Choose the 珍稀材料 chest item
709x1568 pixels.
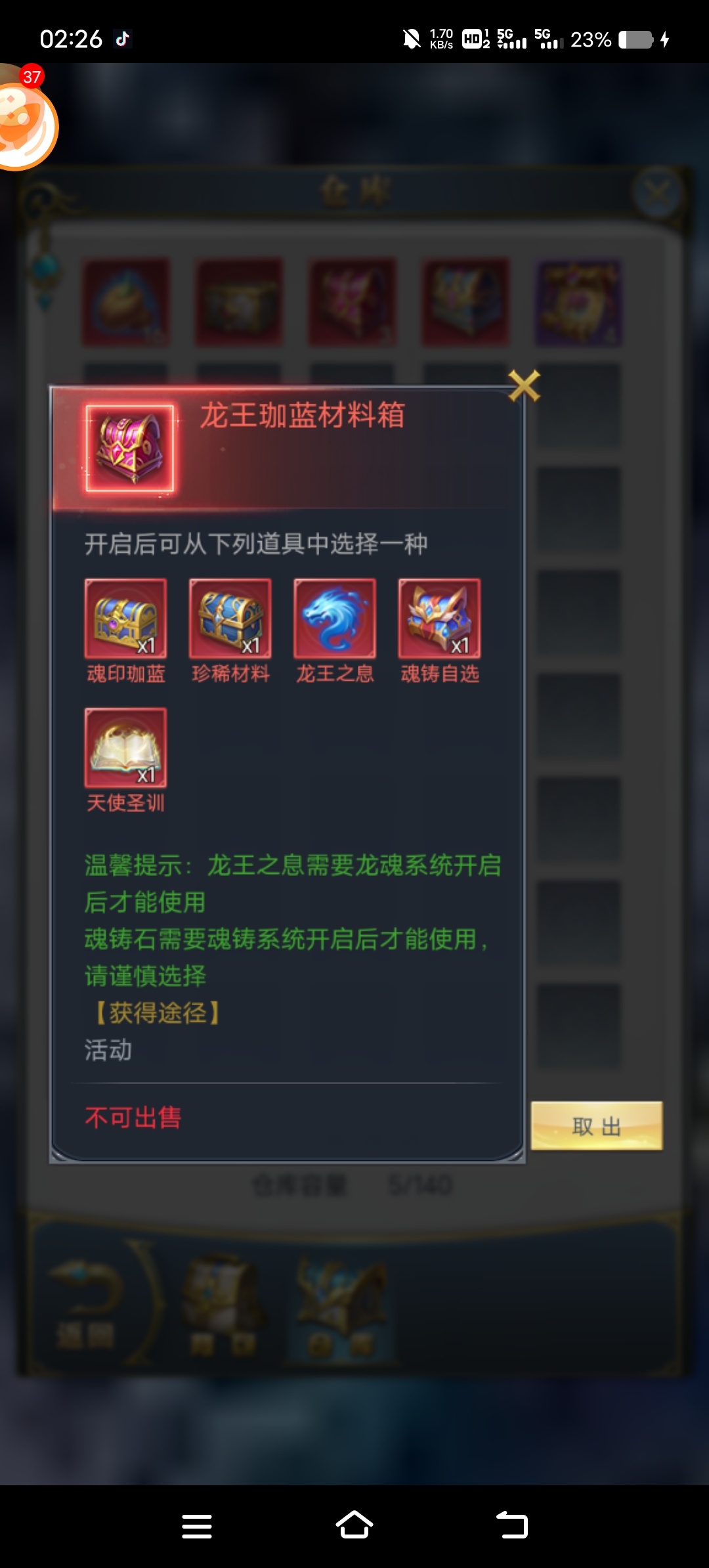point(230,618)
